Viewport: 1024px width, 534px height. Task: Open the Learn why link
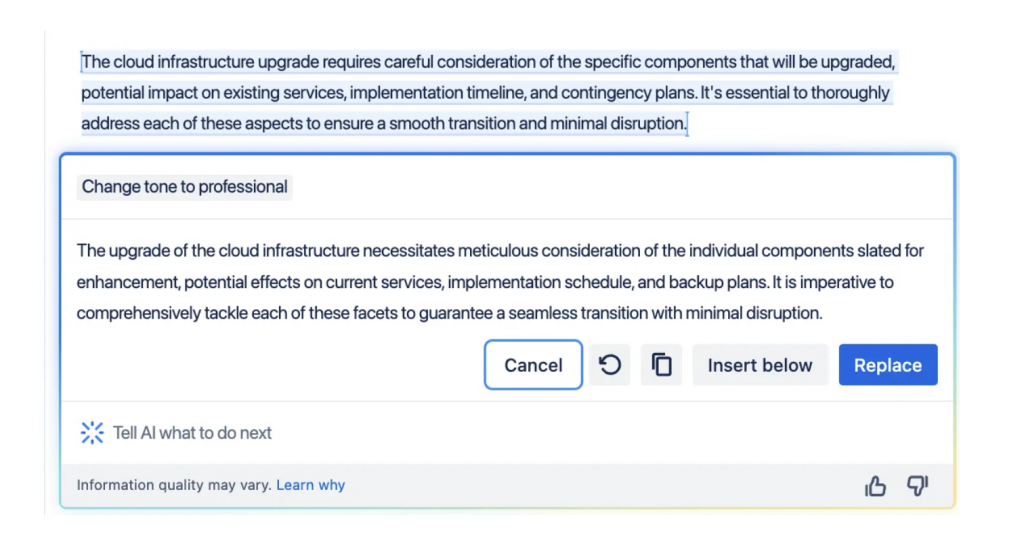click(310, 485)
